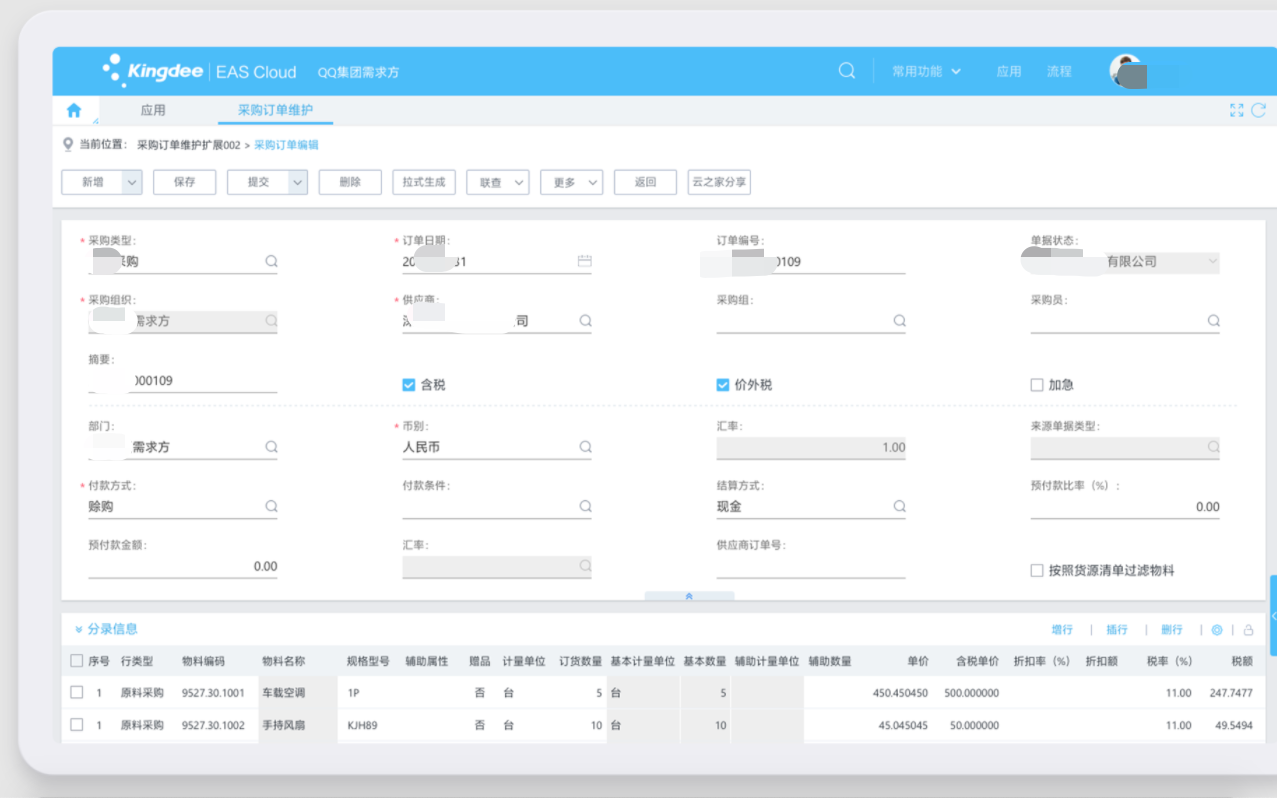Disable the 价外税 checkbox

click(722, 383)
